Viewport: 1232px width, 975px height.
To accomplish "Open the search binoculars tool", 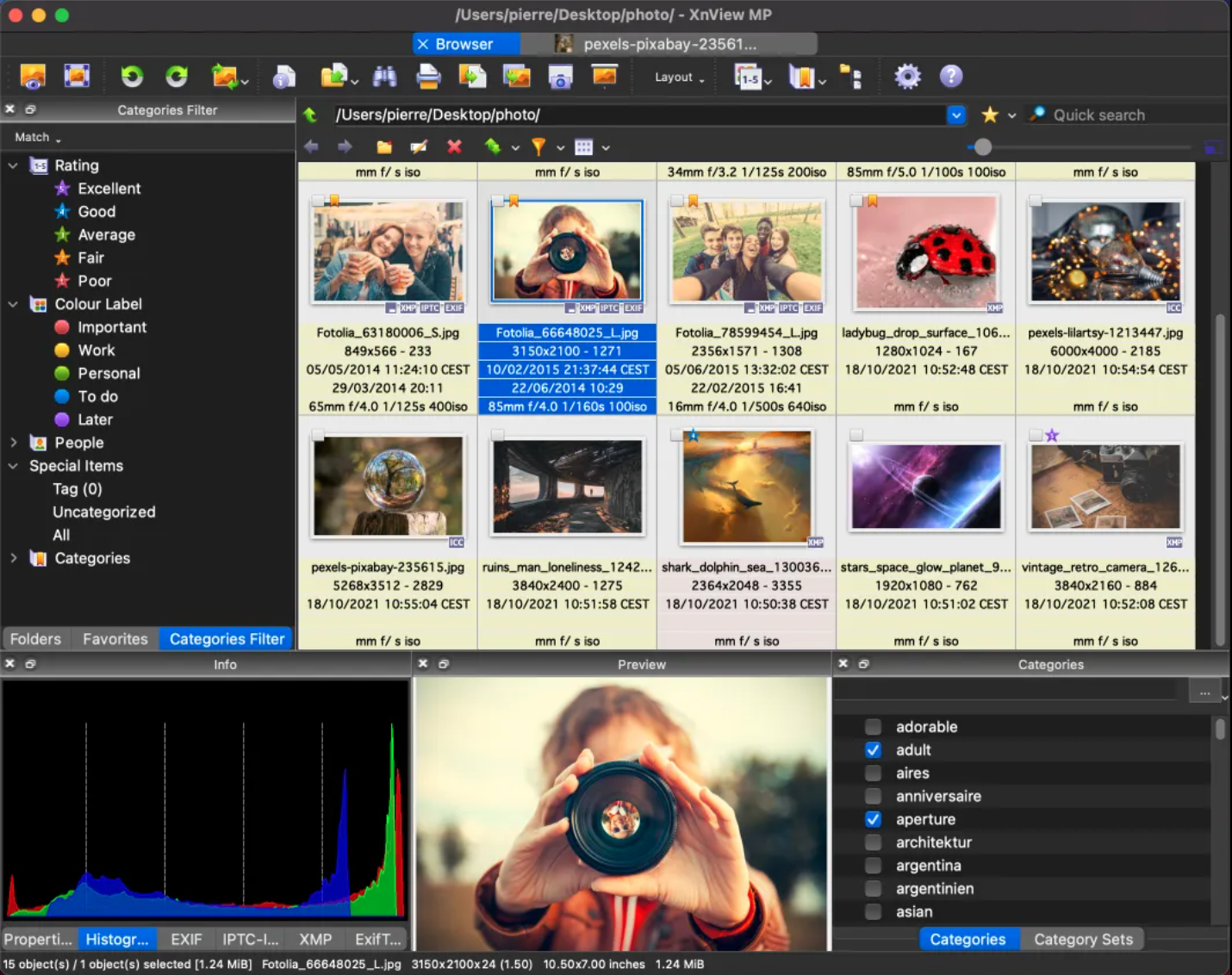I will coord(384,76).
